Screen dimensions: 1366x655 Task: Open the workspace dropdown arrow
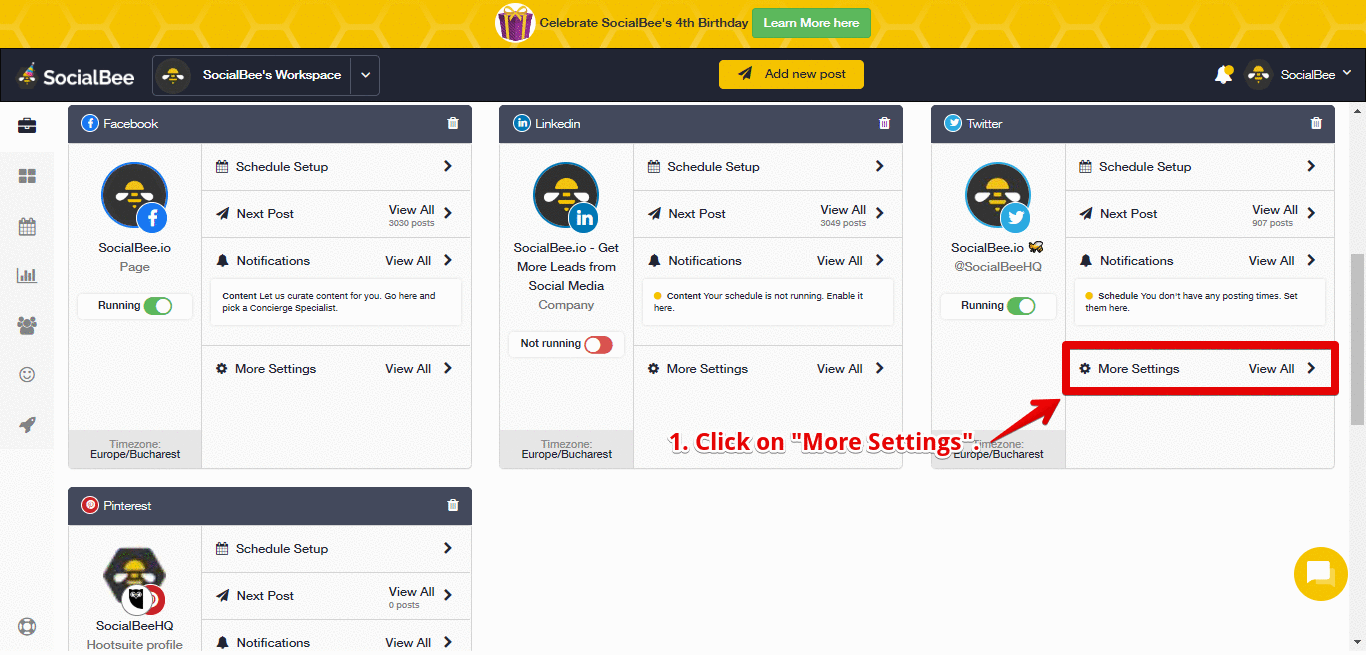(x=365, y=75)
